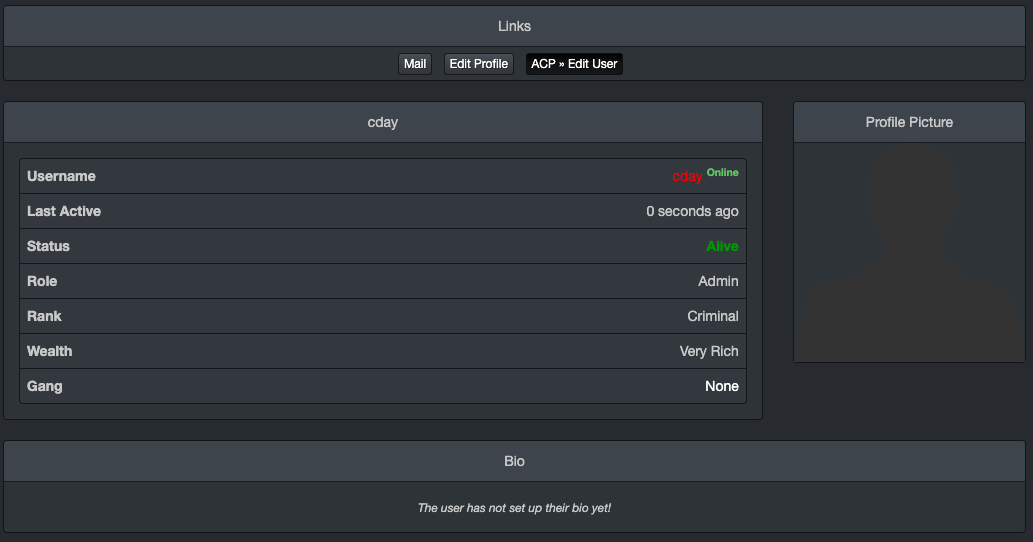Click the Links section header
Viewport: 1033px width, 542px height.
coord(515,26)
